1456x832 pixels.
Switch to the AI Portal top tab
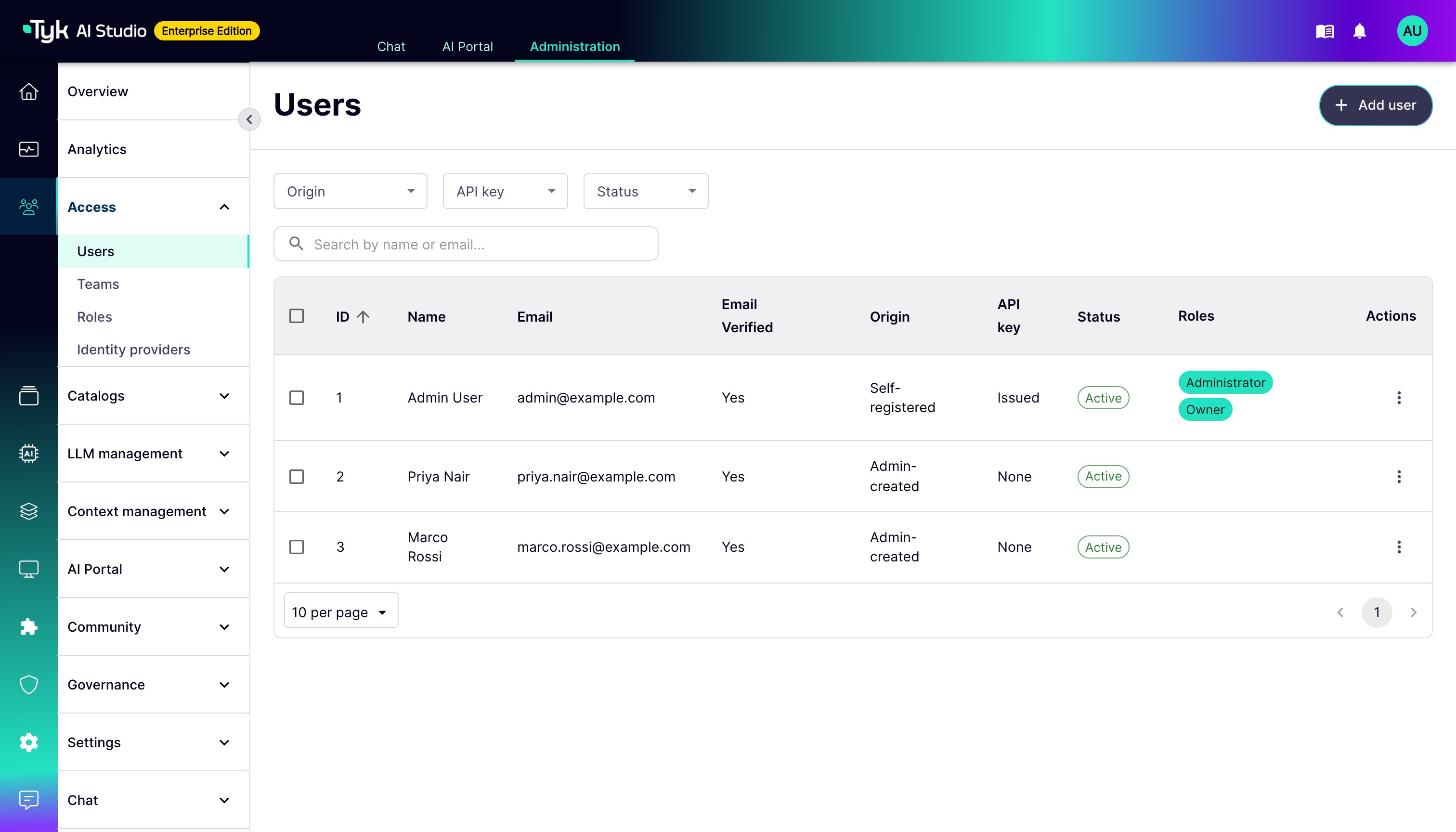point(468,46)
